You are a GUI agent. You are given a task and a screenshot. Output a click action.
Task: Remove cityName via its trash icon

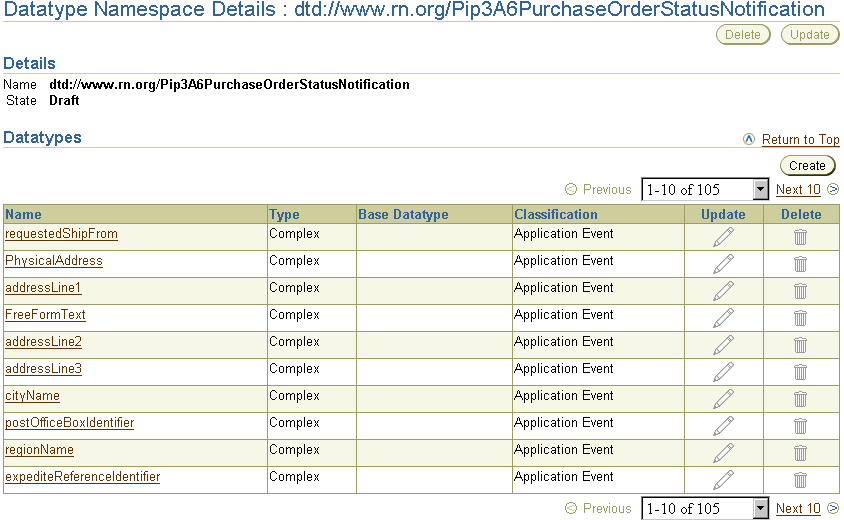800,399
